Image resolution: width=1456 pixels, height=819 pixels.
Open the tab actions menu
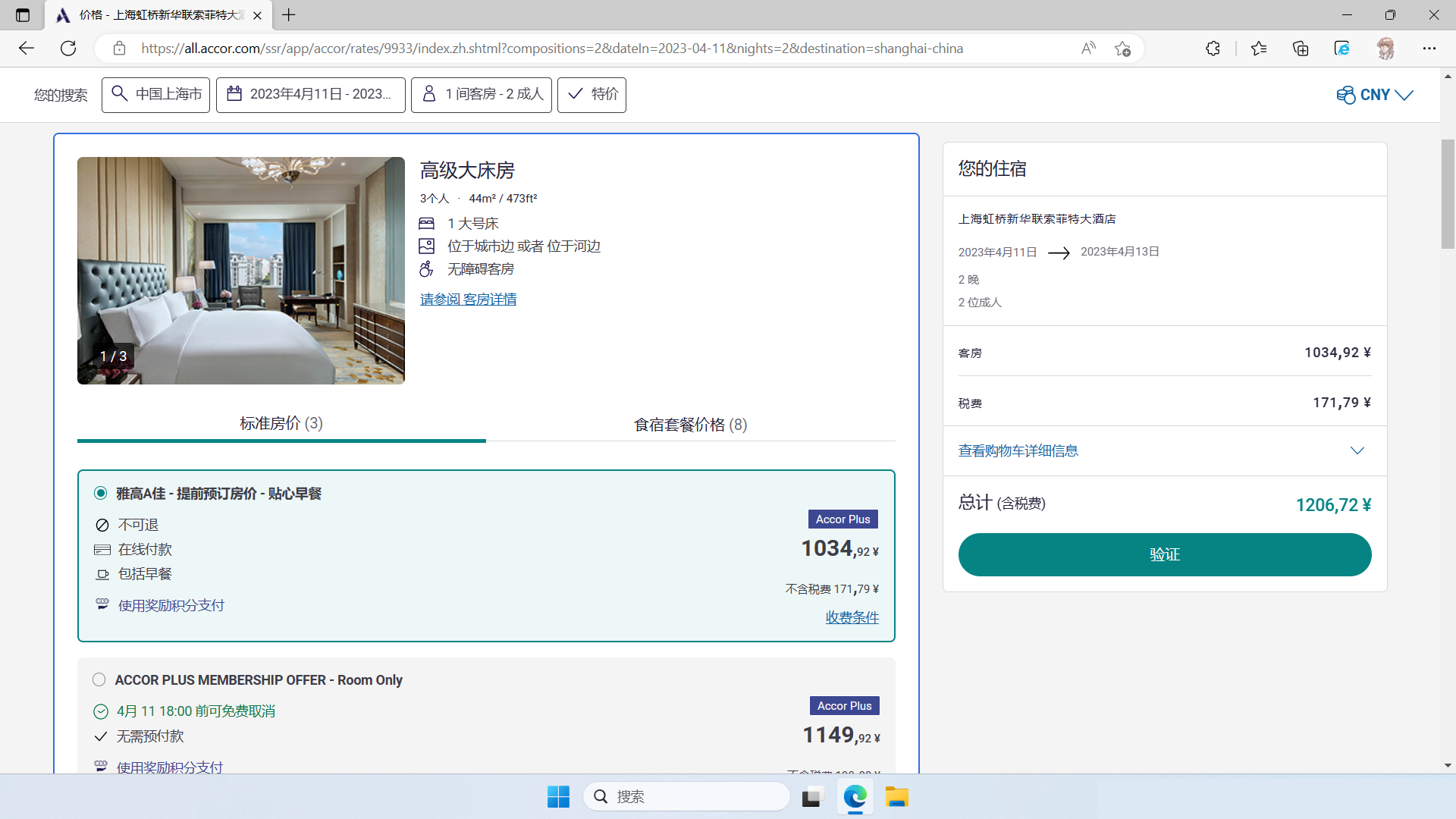(23, 15)
